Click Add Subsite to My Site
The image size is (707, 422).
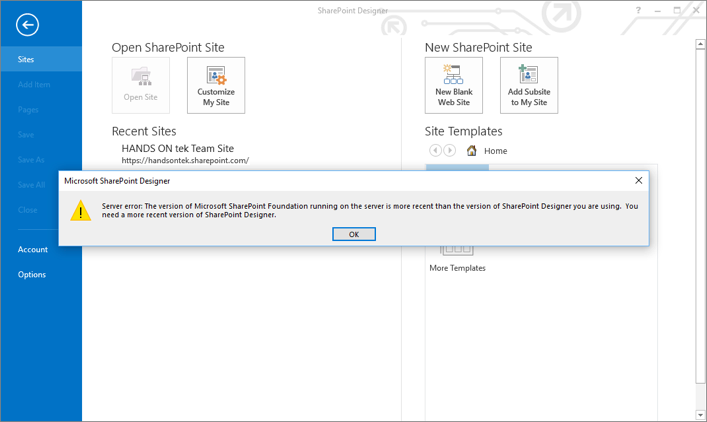(529, 85)
